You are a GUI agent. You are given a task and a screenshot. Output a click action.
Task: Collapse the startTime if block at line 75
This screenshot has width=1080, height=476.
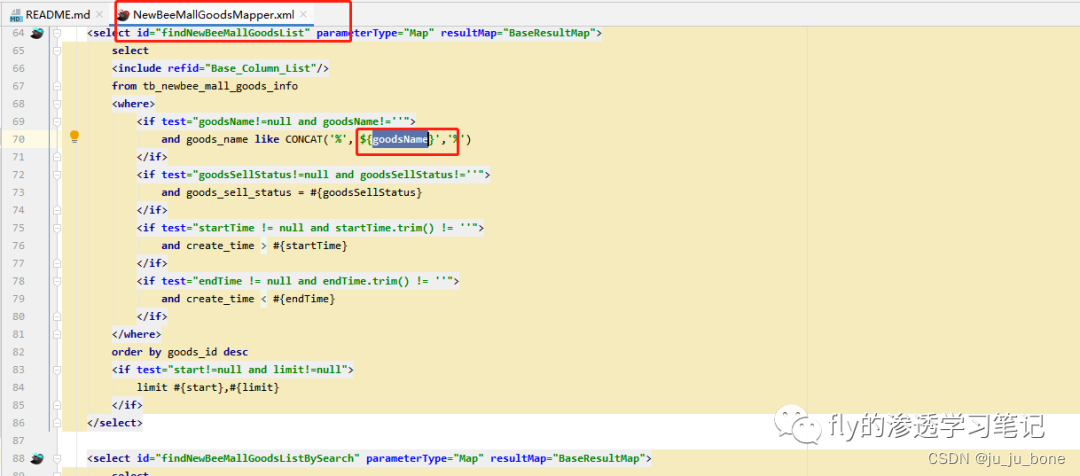(x=56, y=228)
